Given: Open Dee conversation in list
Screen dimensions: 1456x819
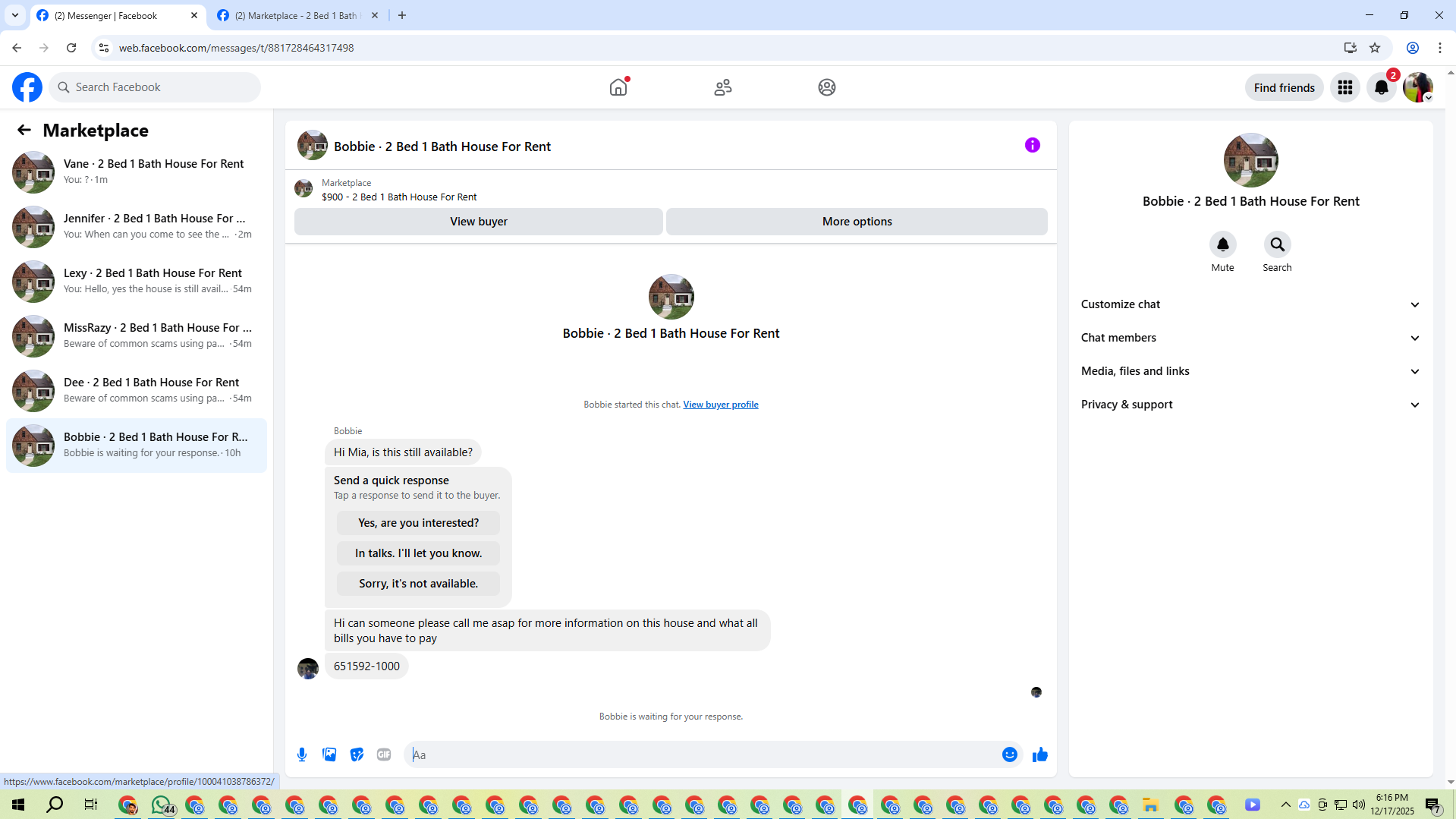Looking at the screenshot, I should coord(137,390).
